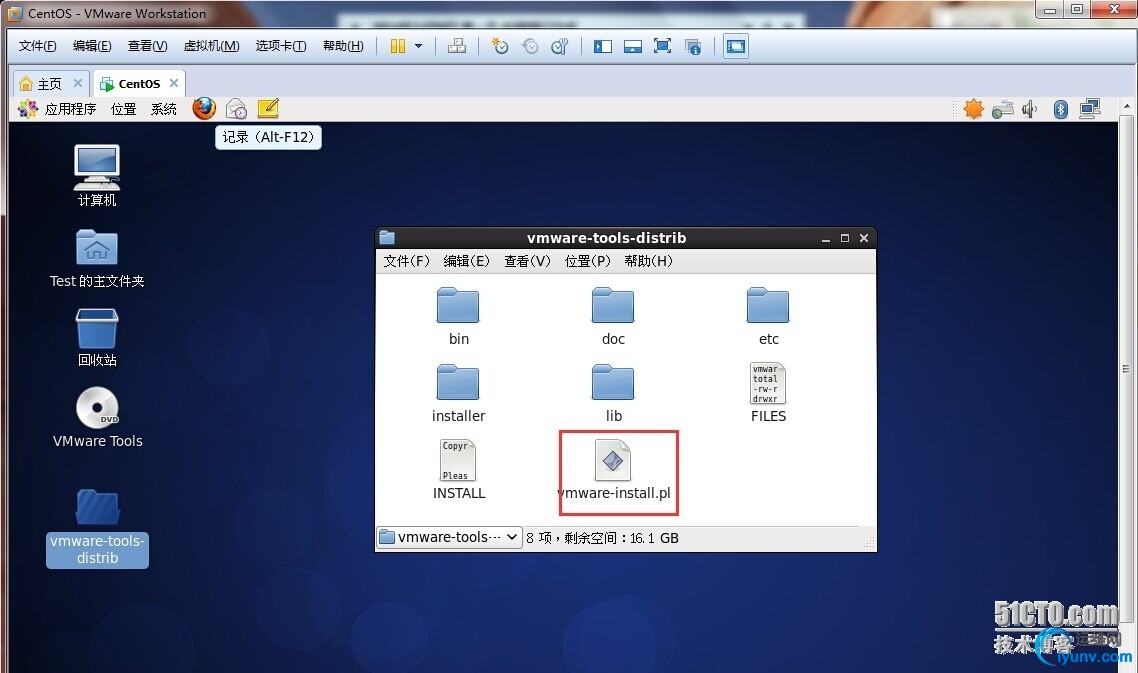This screenshot has width=1138, height=673.
Task: Click the folder icon in file window title bar
Action: pyautogui.click(x=387, y=237)
